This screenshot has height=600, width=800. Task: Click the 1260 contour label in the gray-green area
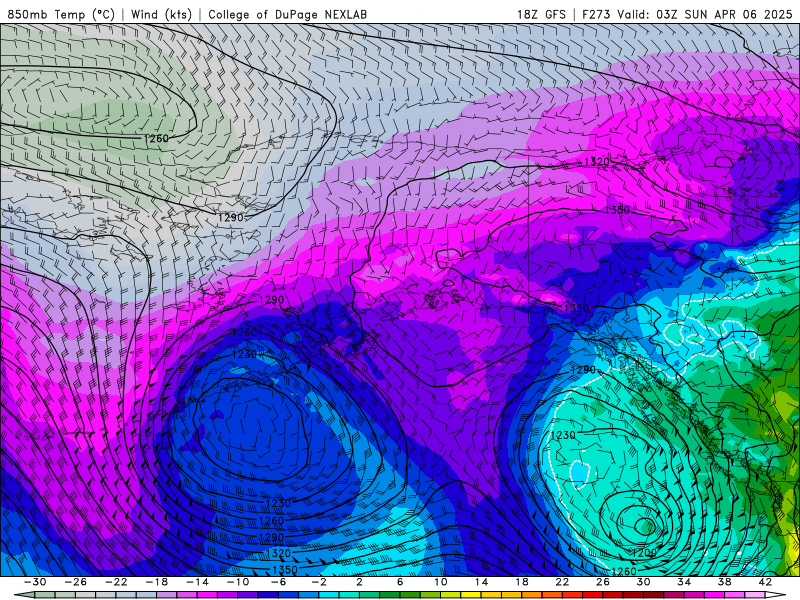coord(156,138)
